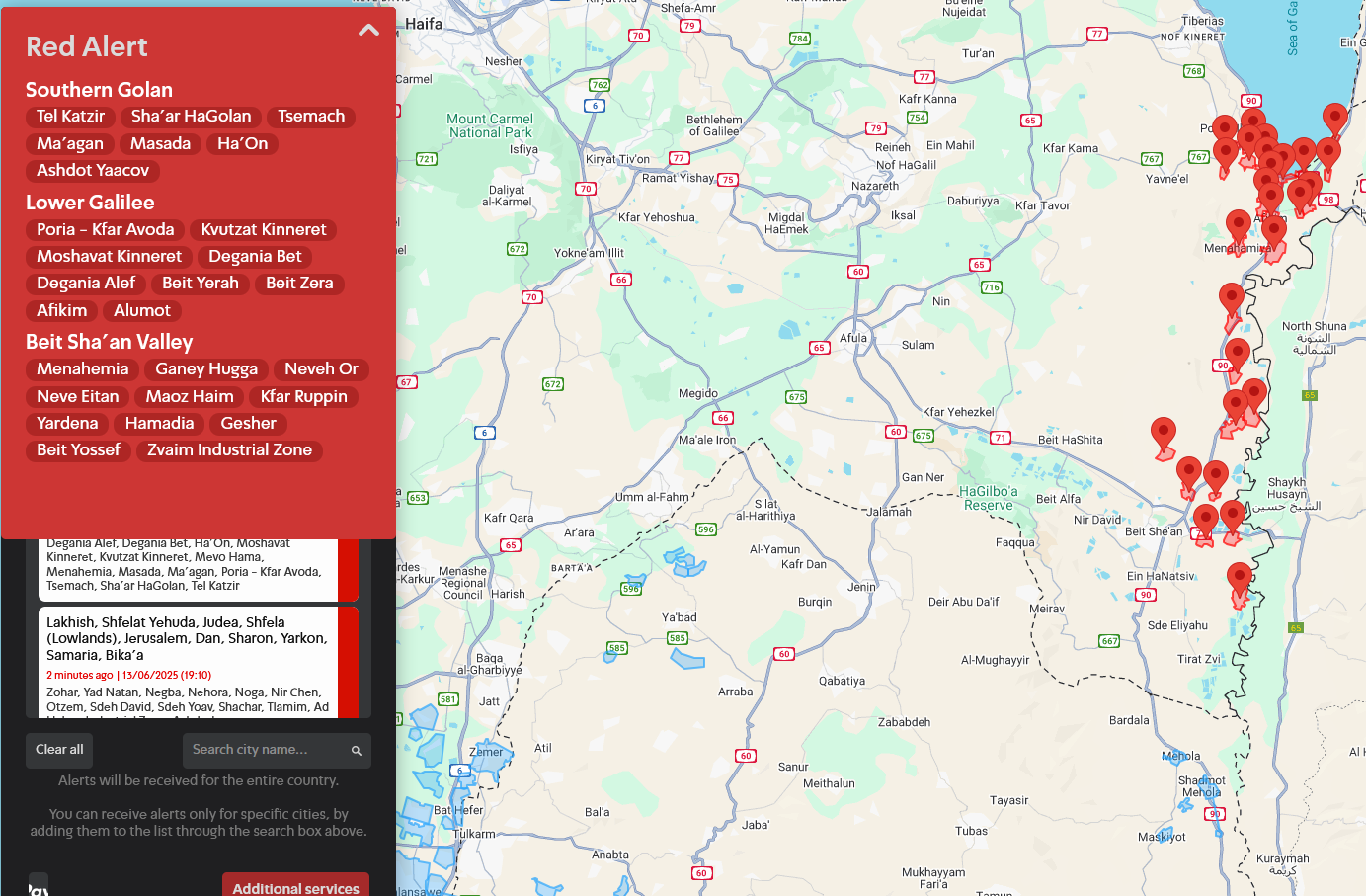Click the HaGilbo'a Reserve map label

pyautogui.click(x=989, y=498)
